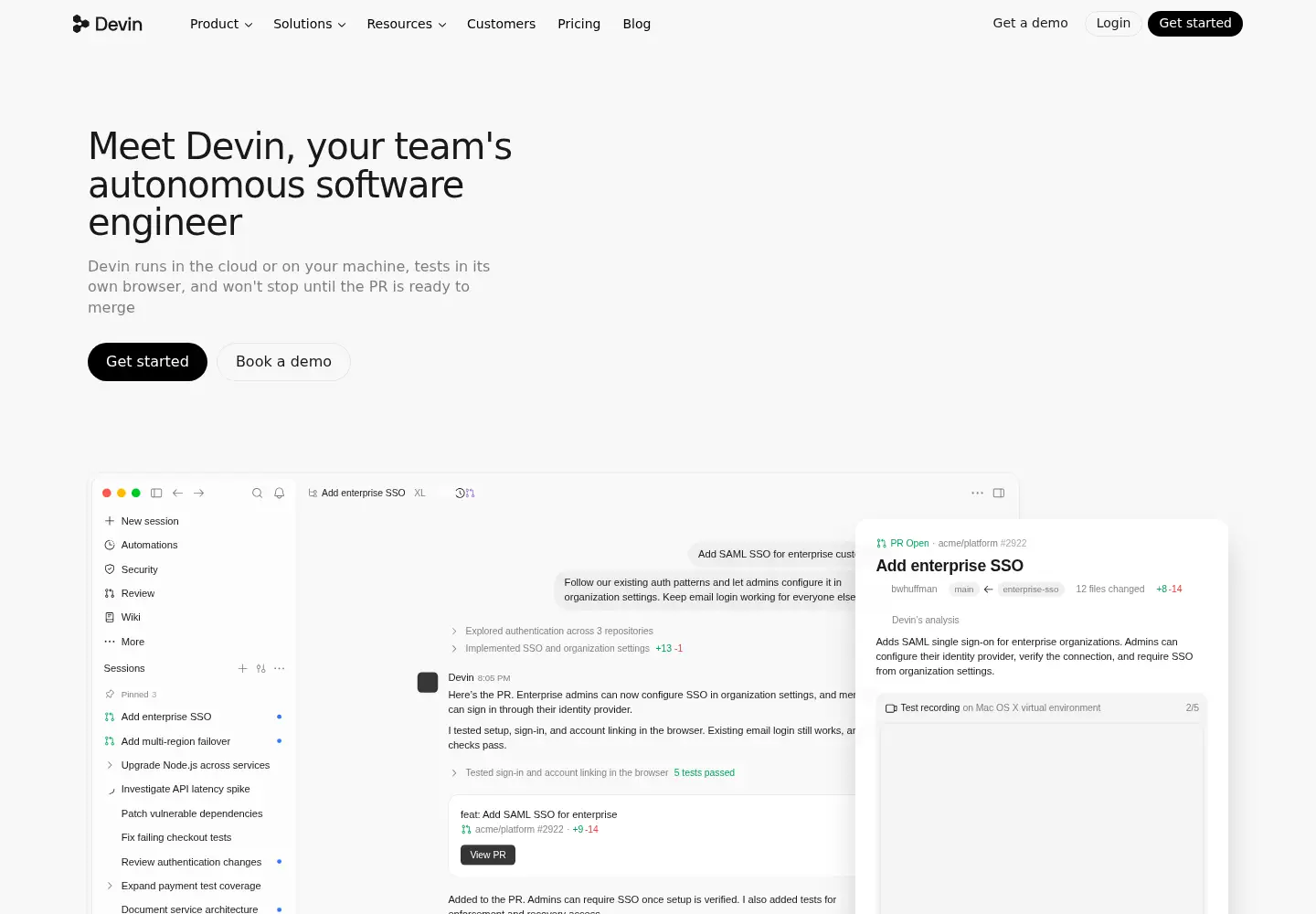Screen dimensions: 1316x914
Task: Click the three-dot menu in the session top bar
Action: coord(978,493)
